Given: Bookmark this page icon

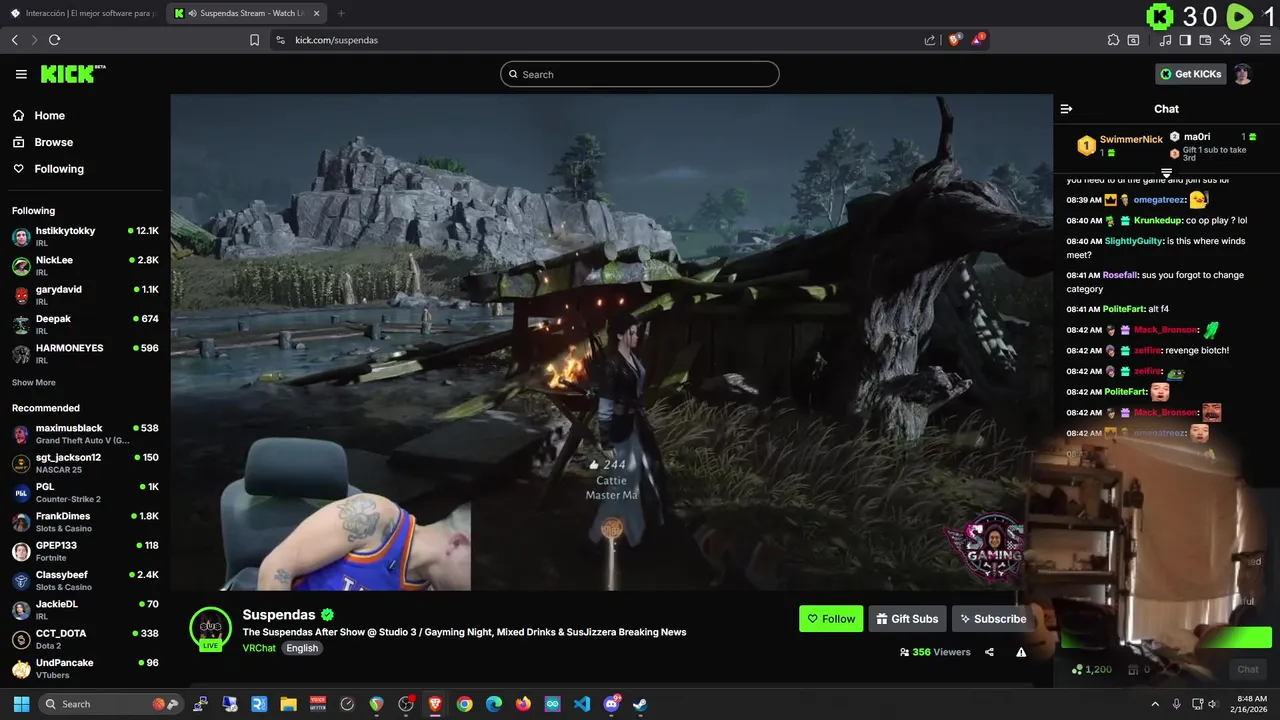Looking at the screenshot, I should coord(254,40).
